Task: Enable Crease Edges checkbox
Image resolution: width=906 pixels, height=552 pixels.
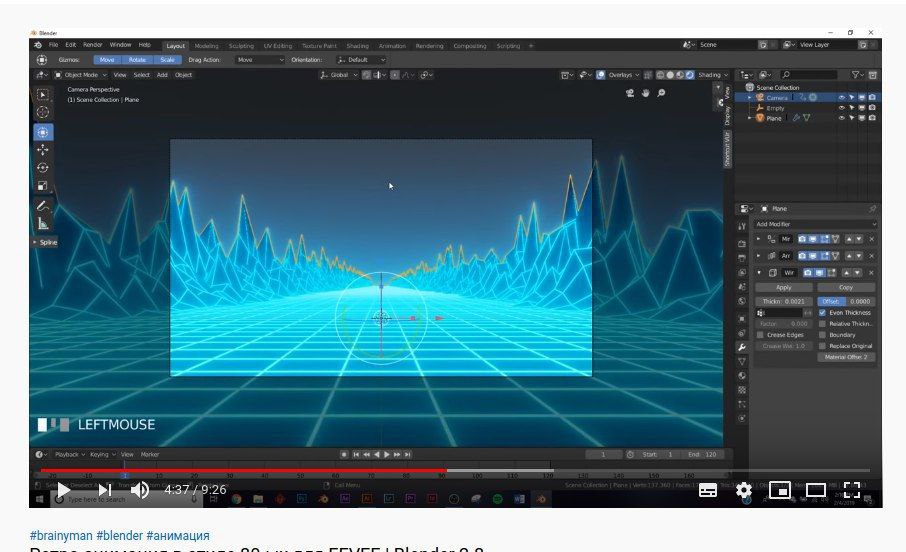Action: 760,335
